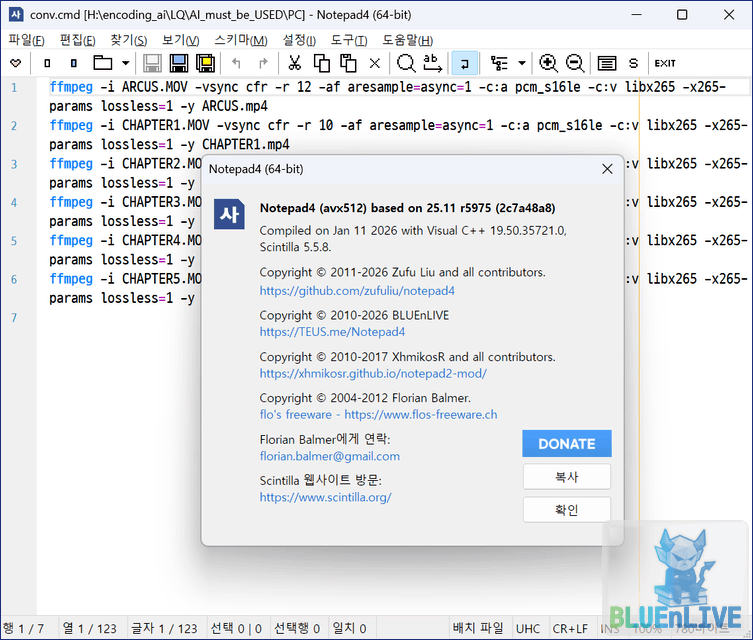
Task: Click the EXIT toolbar icon
Action: pos(665,63)
